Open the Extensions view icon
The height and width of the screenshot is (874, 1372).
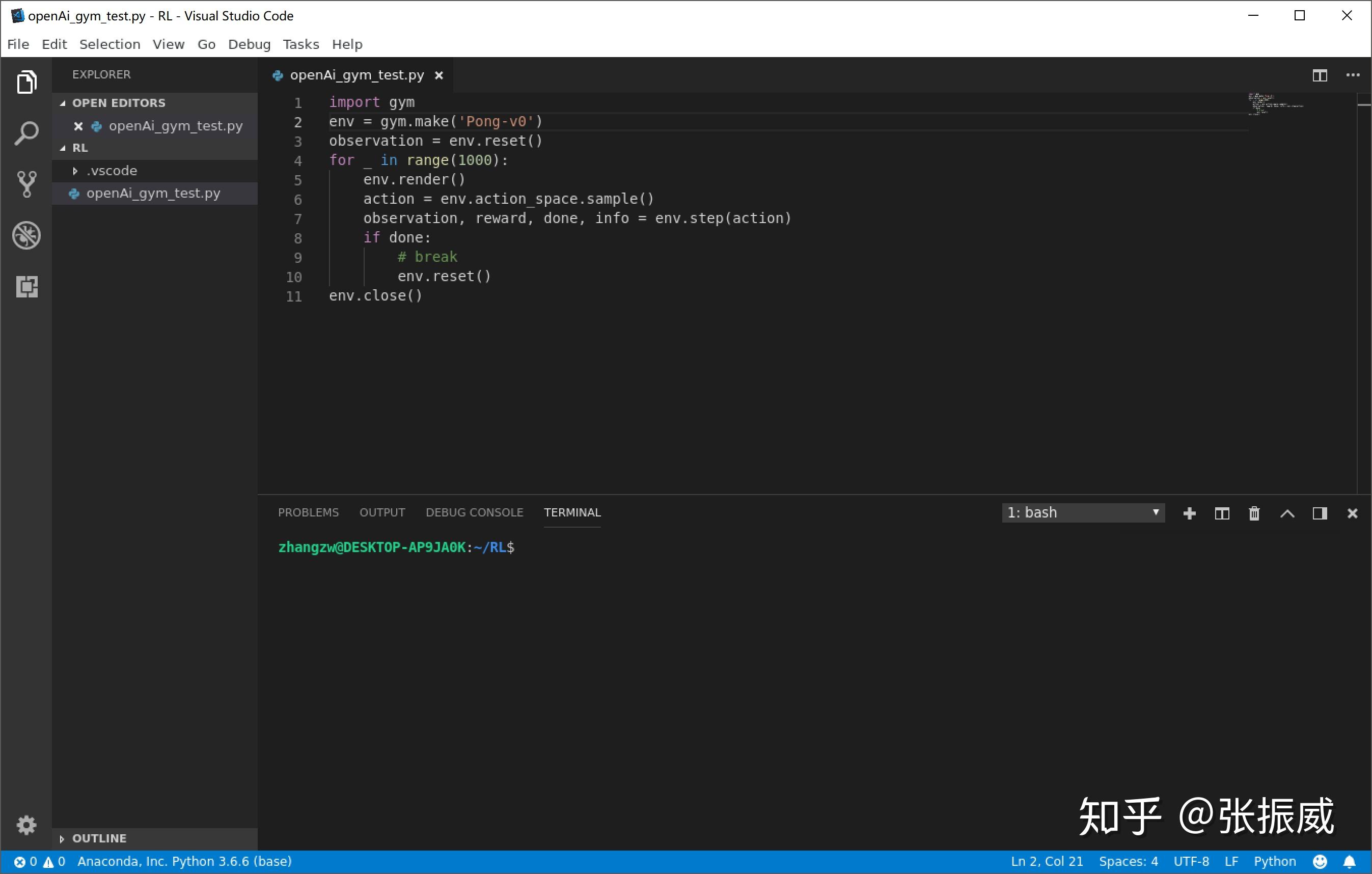pos(26,286)
